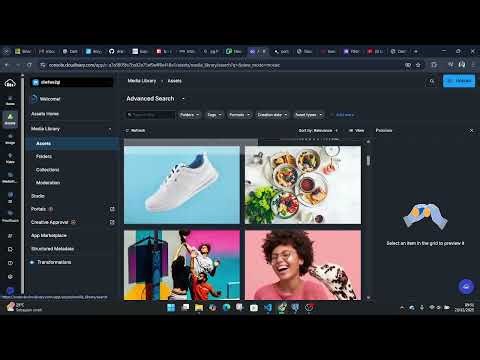Click into the search input field
The width and height of the screenshot is (480, 360).
click(x=151, y=115)
